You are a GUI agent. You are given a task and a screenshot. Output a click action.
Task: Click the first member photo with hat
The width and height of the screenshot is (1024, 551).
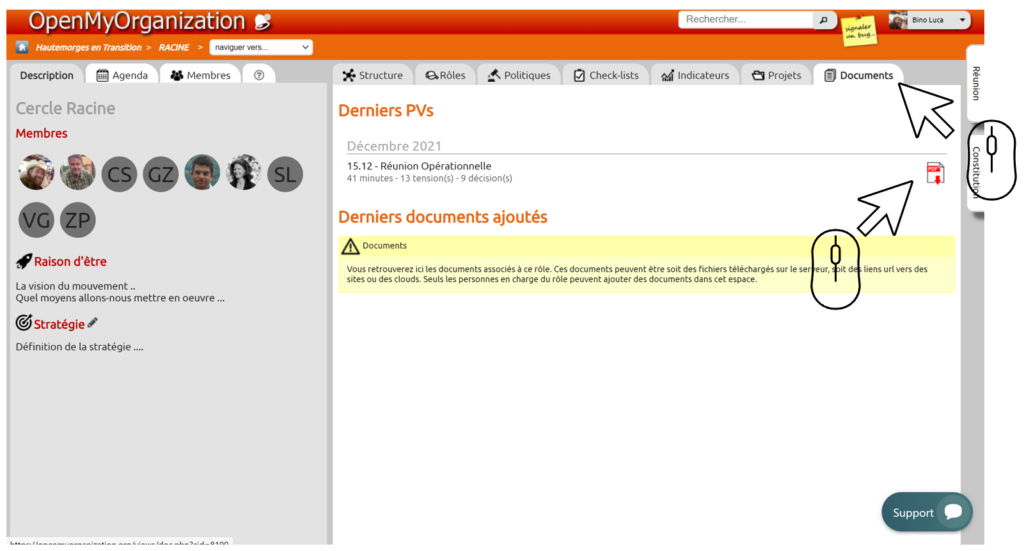pyautogui.click(x=36, y=173)
